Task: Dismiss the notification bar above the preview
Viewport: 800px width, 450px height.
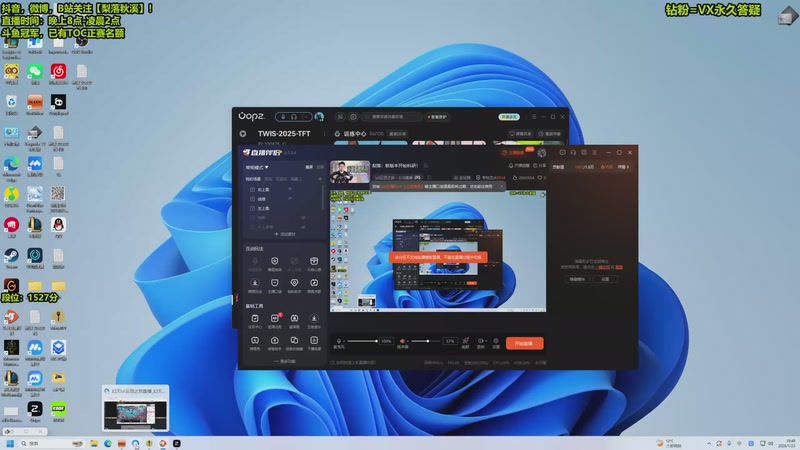Action: [x=501, y=186]
